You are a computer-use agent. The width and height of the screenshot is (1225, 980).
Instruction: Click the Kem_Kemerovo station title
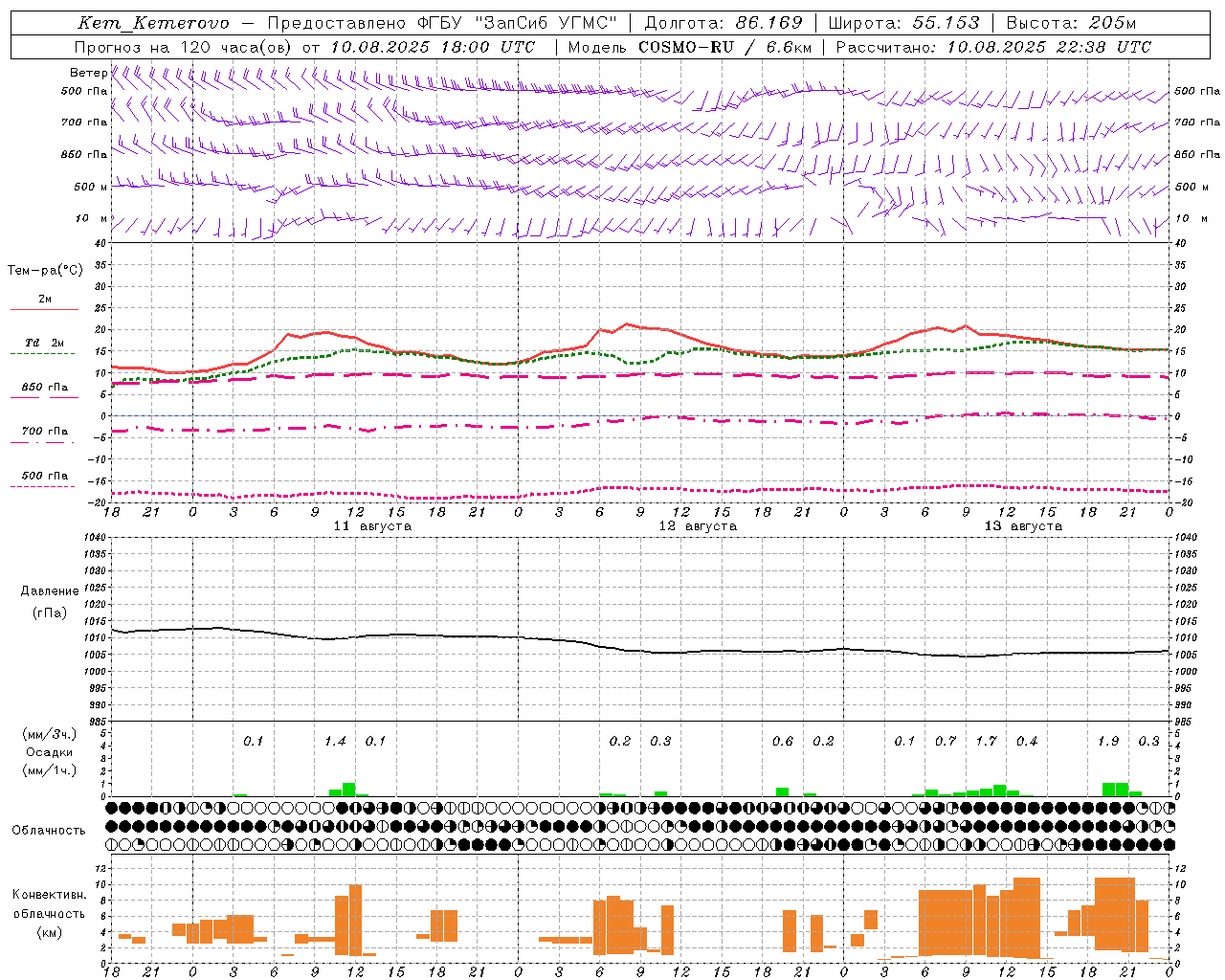pyautogui.click(x=153, y=23)
